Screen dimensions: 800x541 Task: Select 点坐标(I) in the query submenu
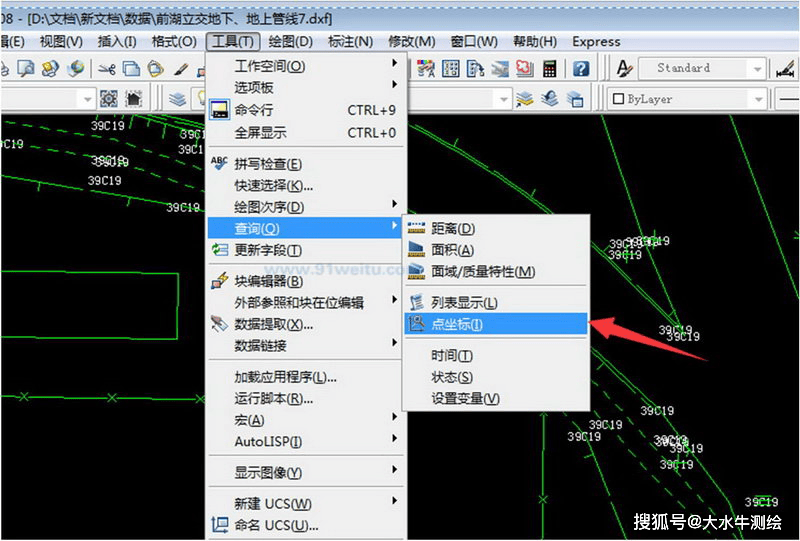click(495, 324)
